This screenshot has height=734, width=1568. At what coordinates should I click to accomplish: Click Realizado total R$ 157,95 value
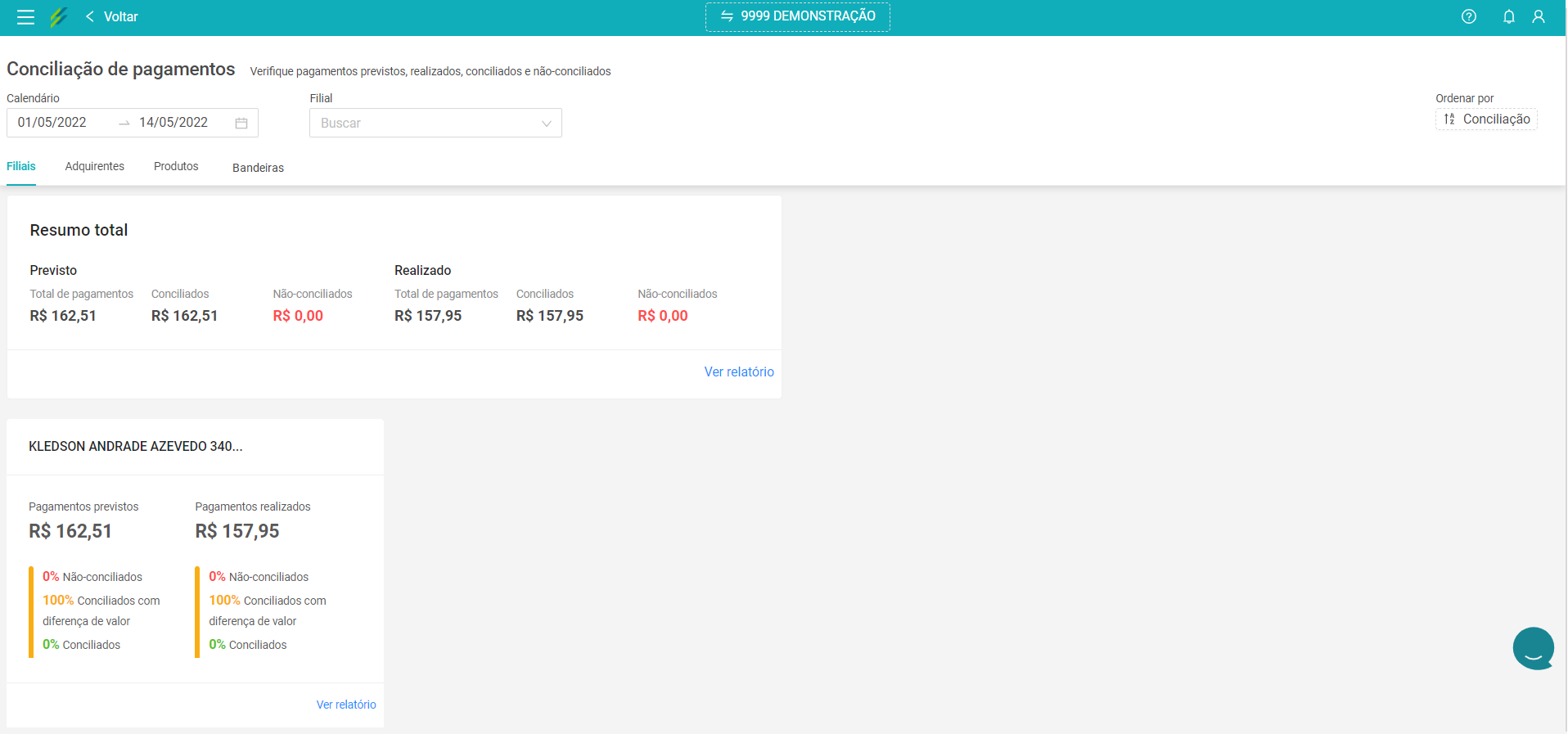tap(428, 316)
